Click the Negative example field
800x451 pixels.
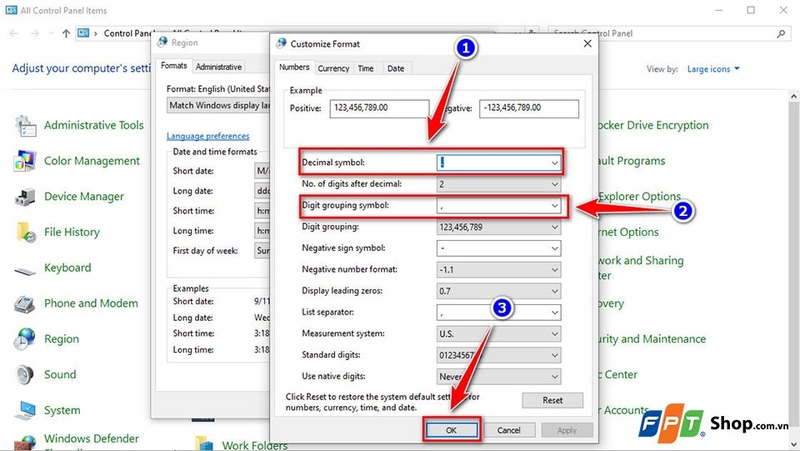[529, 109]
